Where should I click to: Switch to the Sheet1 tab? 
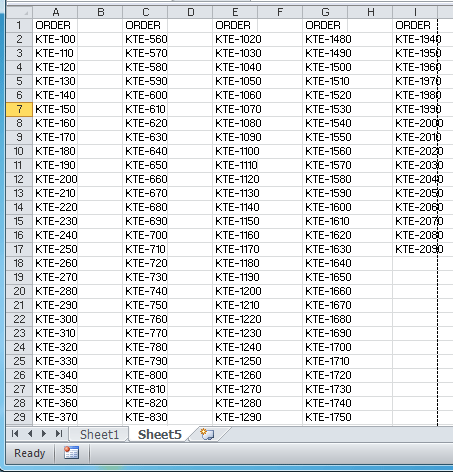(x=99, y=434)
